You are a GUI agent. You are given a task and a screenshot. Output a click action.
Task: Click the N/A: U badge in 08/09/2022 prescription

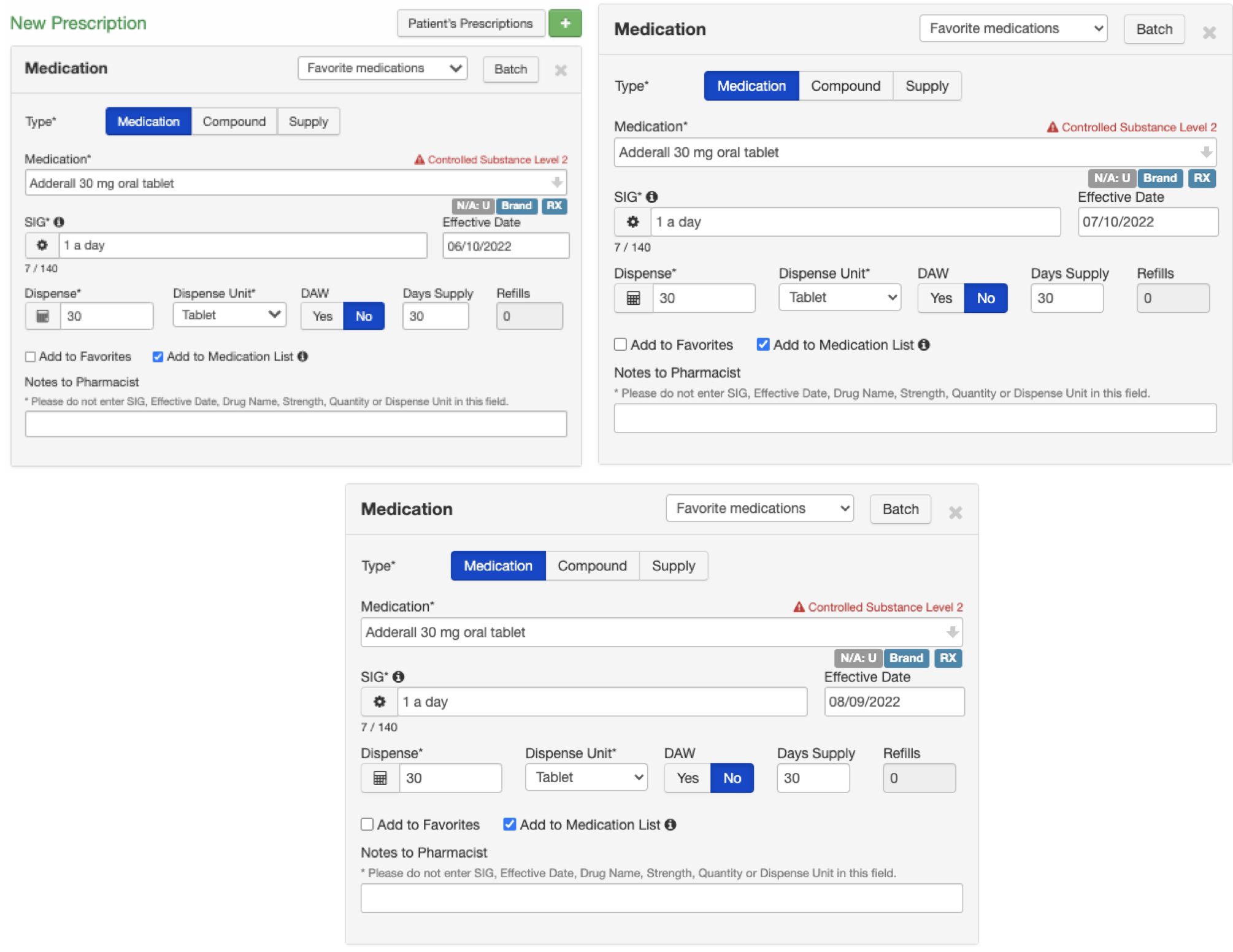point(858,658)
